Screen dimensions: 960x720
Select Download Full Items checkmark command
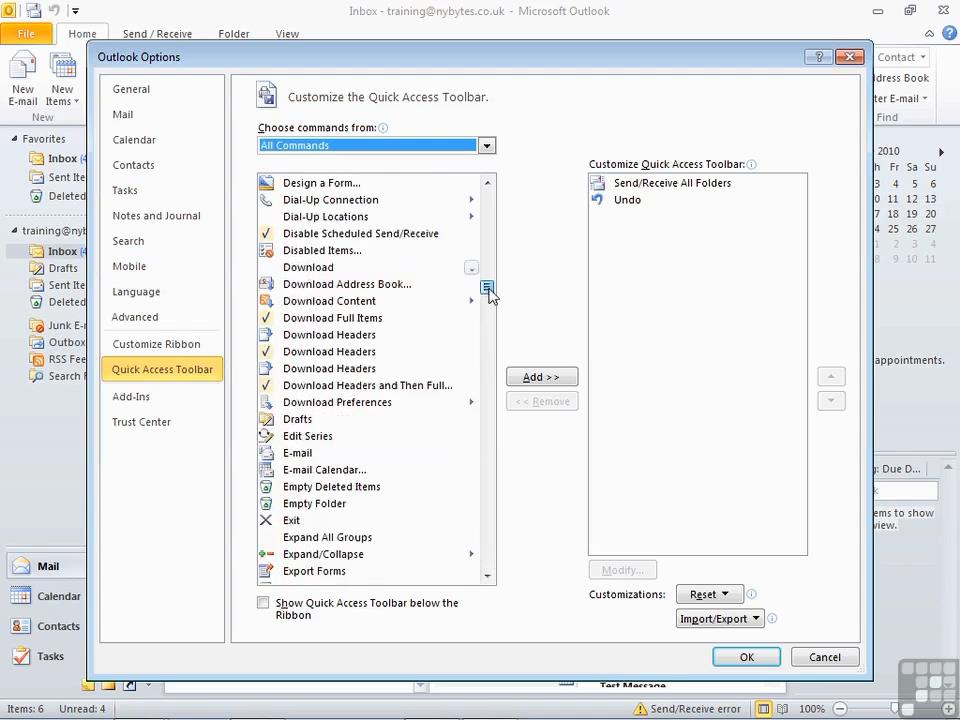[x=367, y=318]
